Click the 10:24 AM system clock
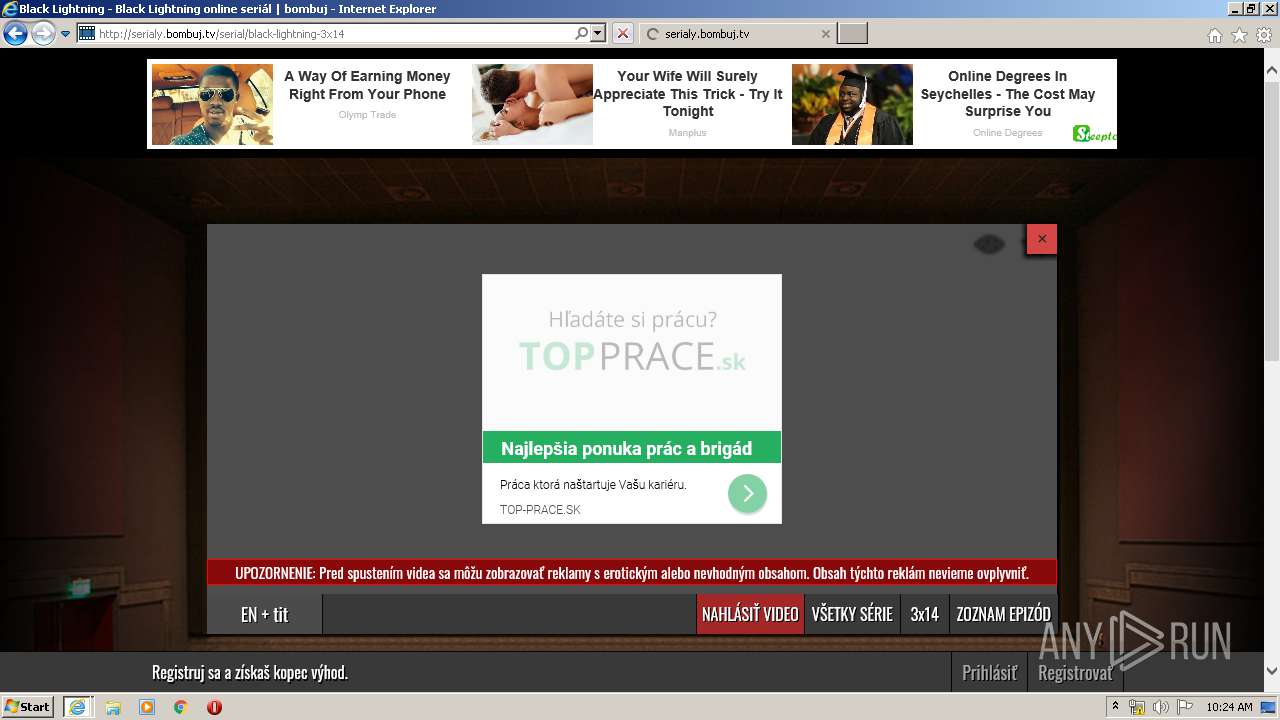Viewport: 1280px width, 720px height. [x=1229, y=707]
